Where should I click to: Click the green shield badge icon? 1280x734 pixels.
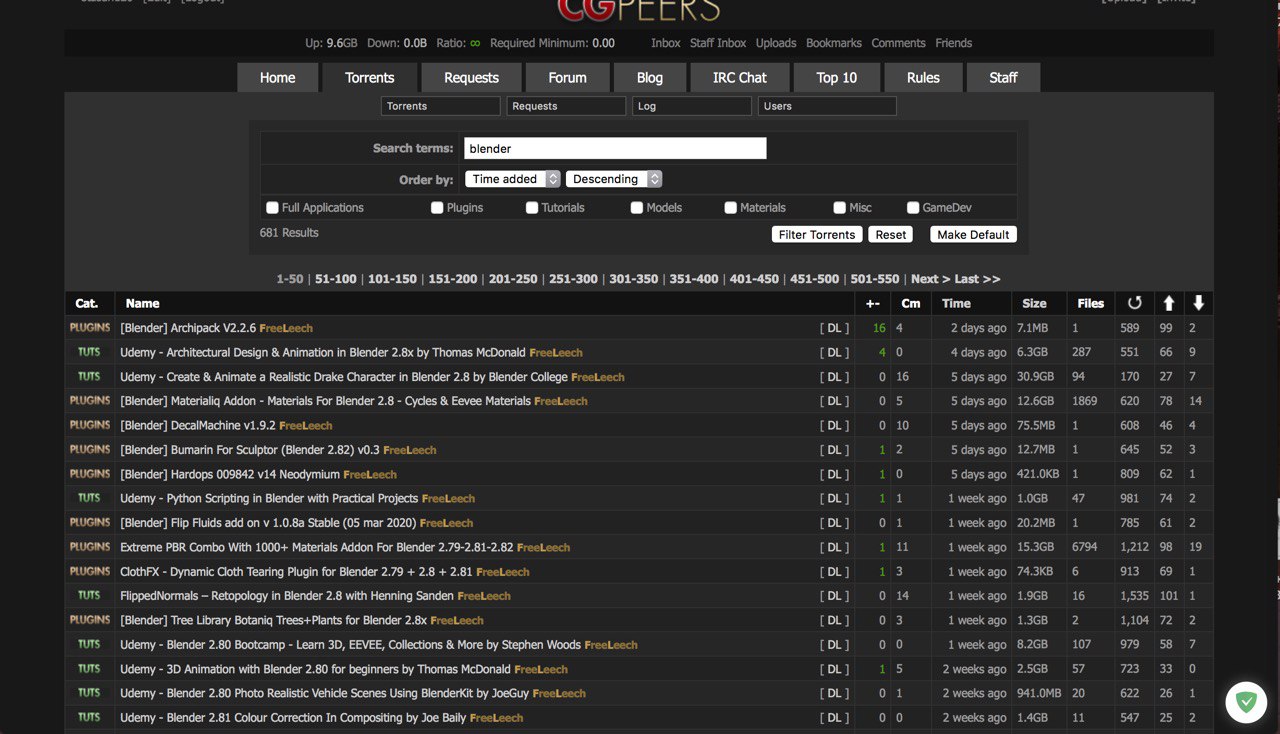click(1246, 702)
